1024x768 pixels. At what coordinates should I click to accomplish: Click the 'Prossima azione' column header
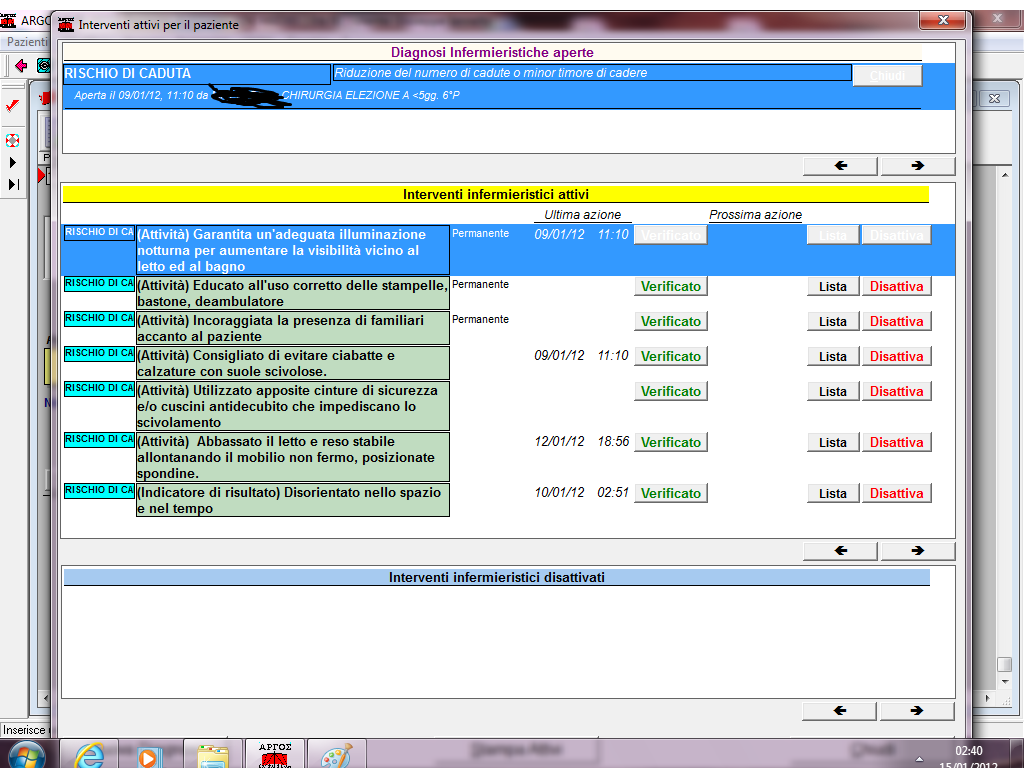(x=756, y=215)
